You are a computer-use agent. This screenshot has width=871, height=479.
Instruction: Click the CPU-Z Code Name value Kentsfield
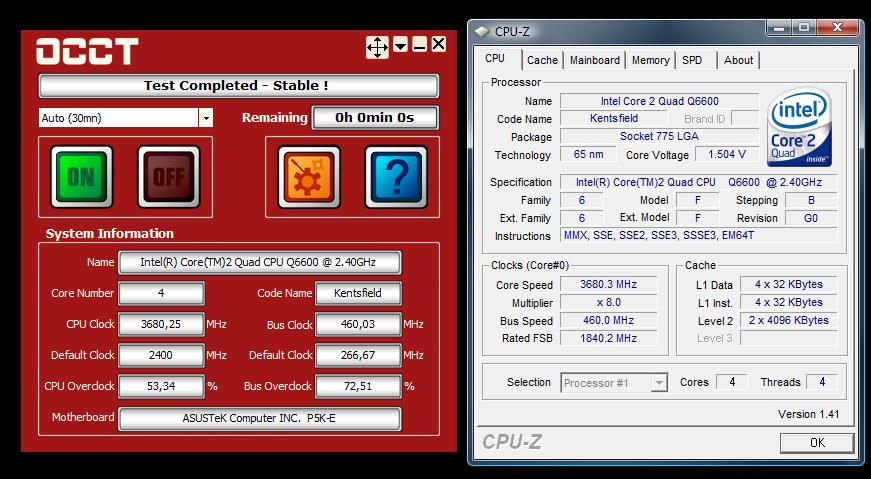pyautogui.click(x=614, y=118)
